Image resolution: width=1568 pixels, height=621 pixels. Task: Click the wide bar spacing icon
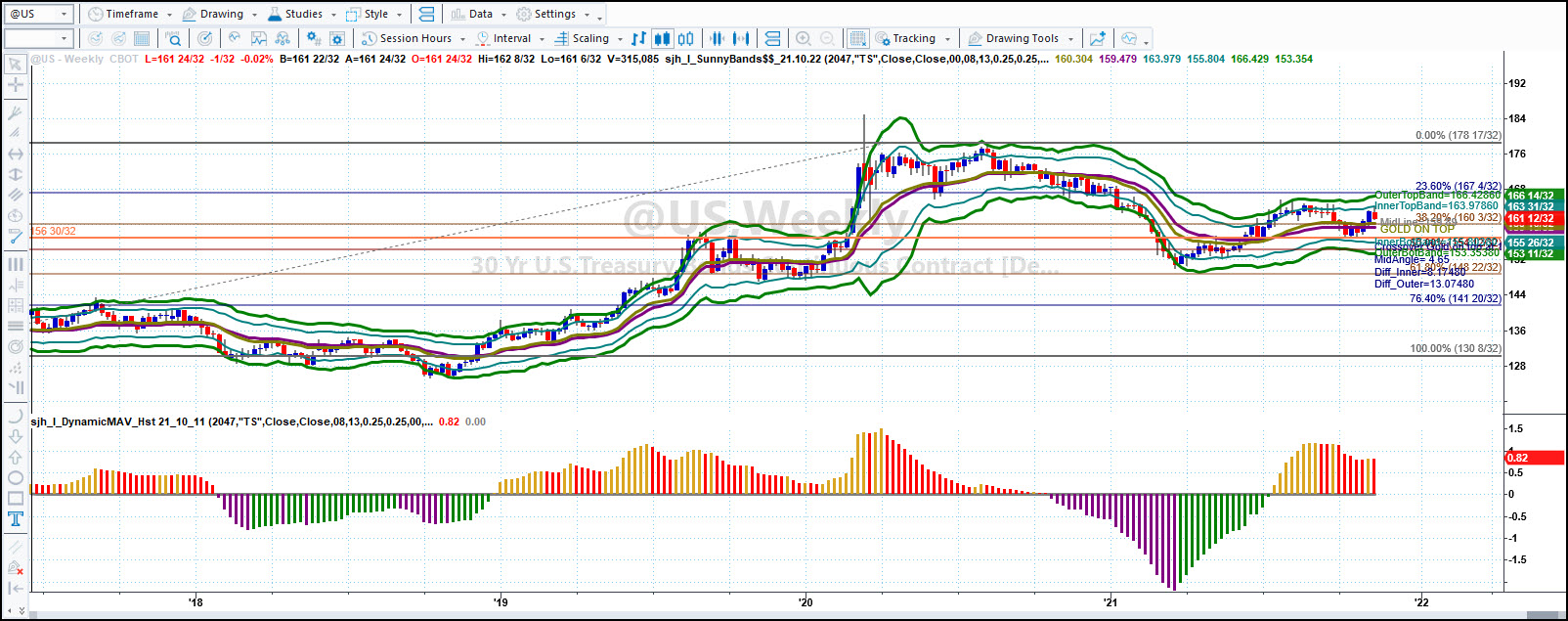point(741,38)
